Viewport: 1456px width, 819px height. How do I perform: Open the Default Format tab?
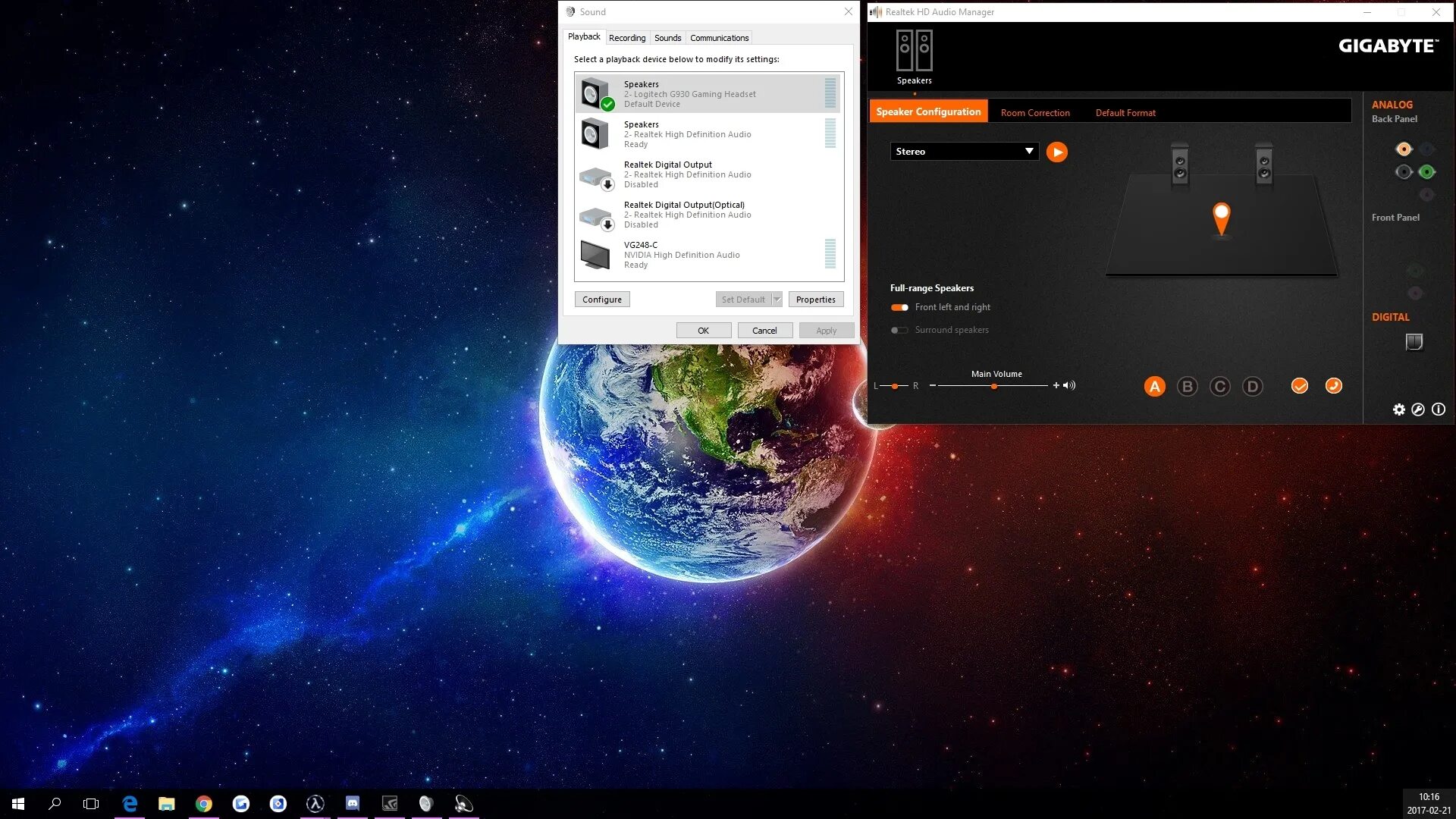click(1125, 113)
